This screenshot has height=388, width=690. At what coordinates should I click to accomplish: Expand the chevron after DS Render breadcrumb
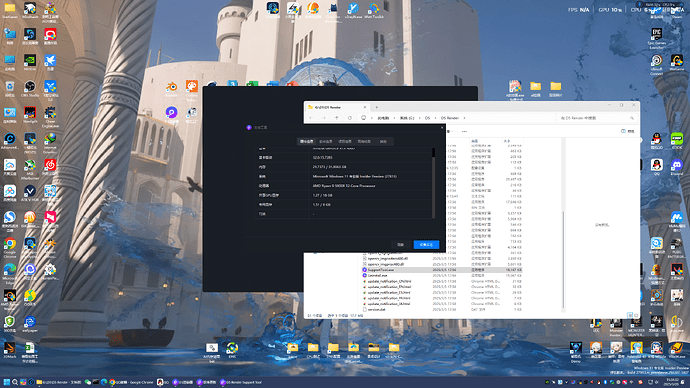pos(464,118)
